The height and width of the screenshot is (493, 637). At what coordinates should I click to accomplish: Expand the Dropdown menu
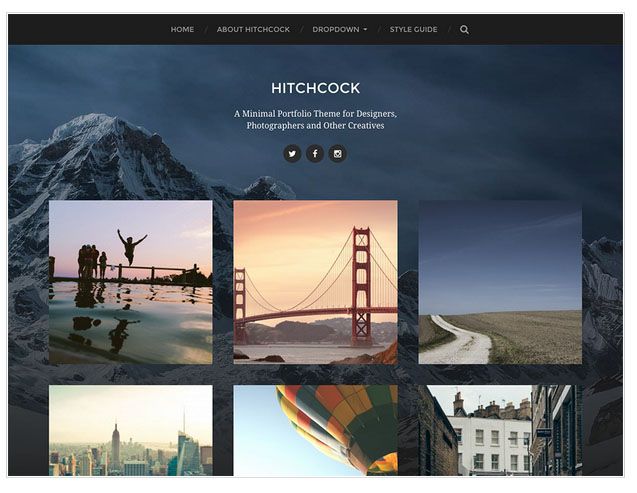(340, 30)
